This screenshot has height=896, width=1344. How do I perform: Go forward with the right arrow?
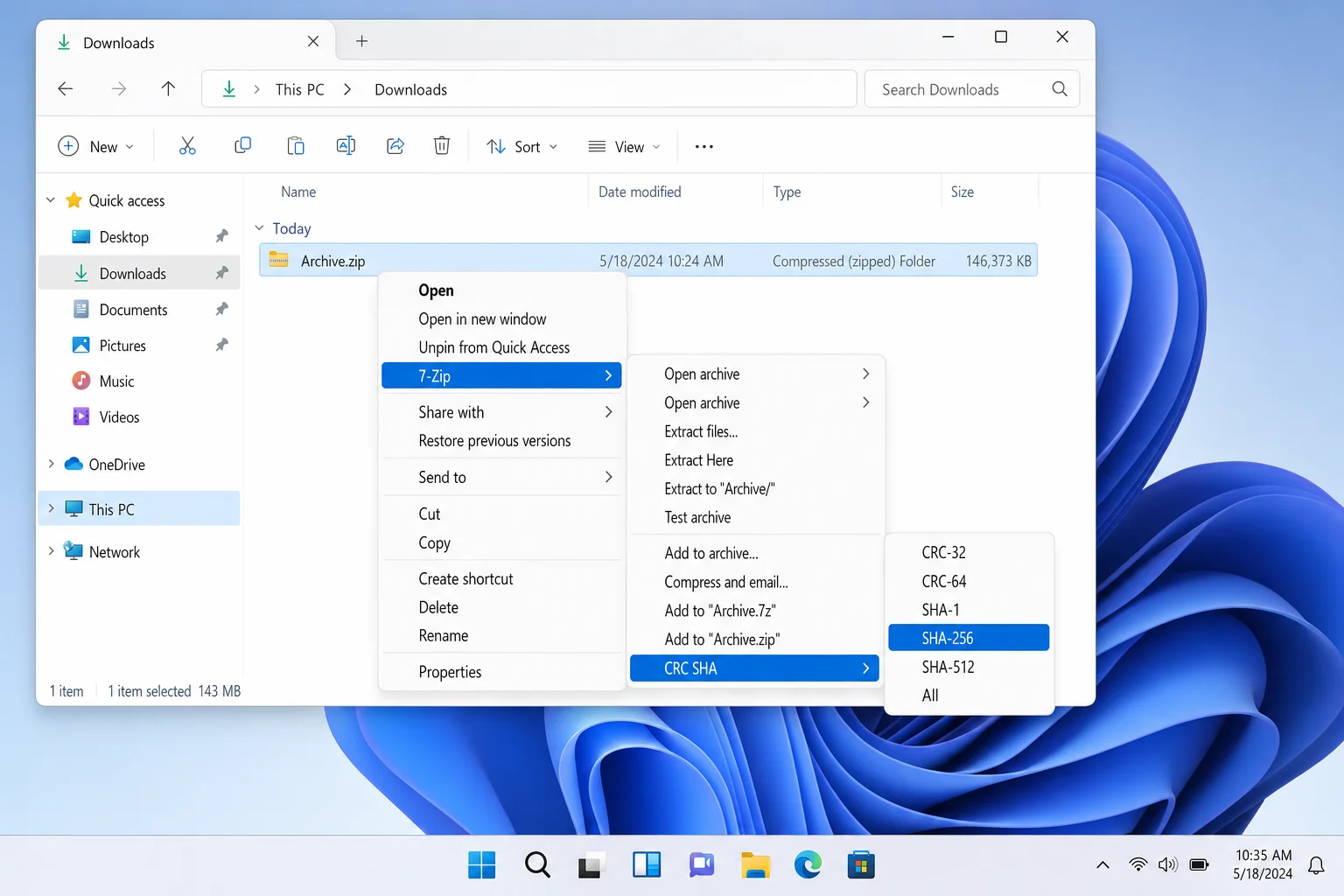pyautogui.click(x=118, y=88)
